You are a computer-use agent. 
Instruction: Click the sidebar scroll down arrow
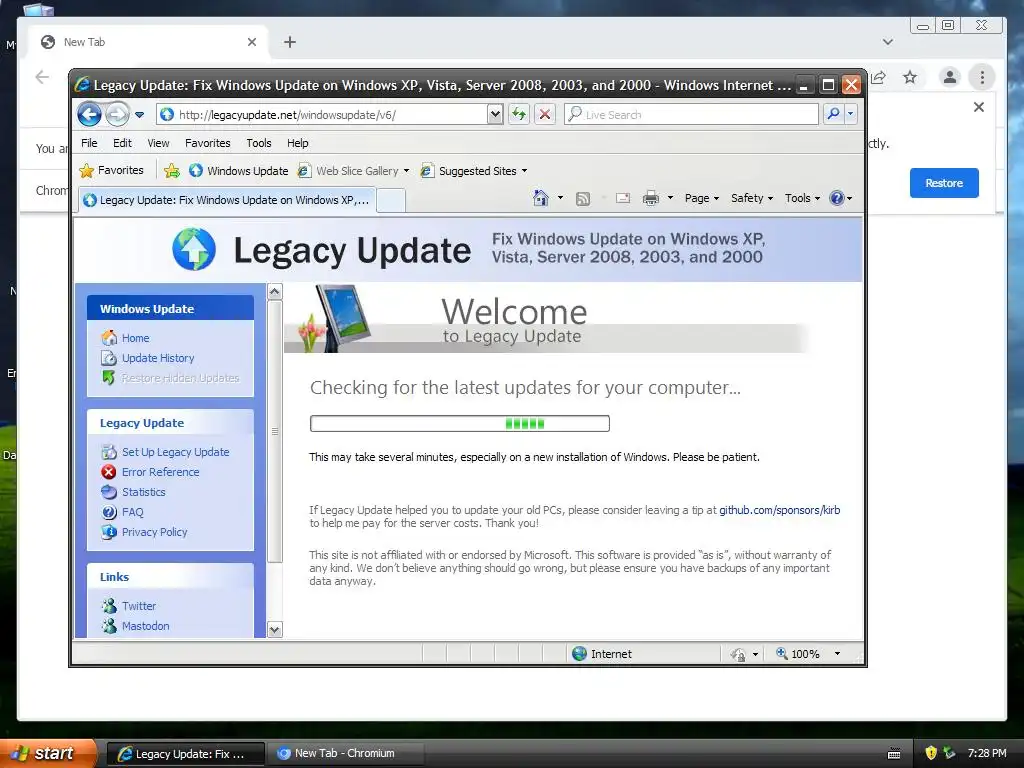click(275, 630)
